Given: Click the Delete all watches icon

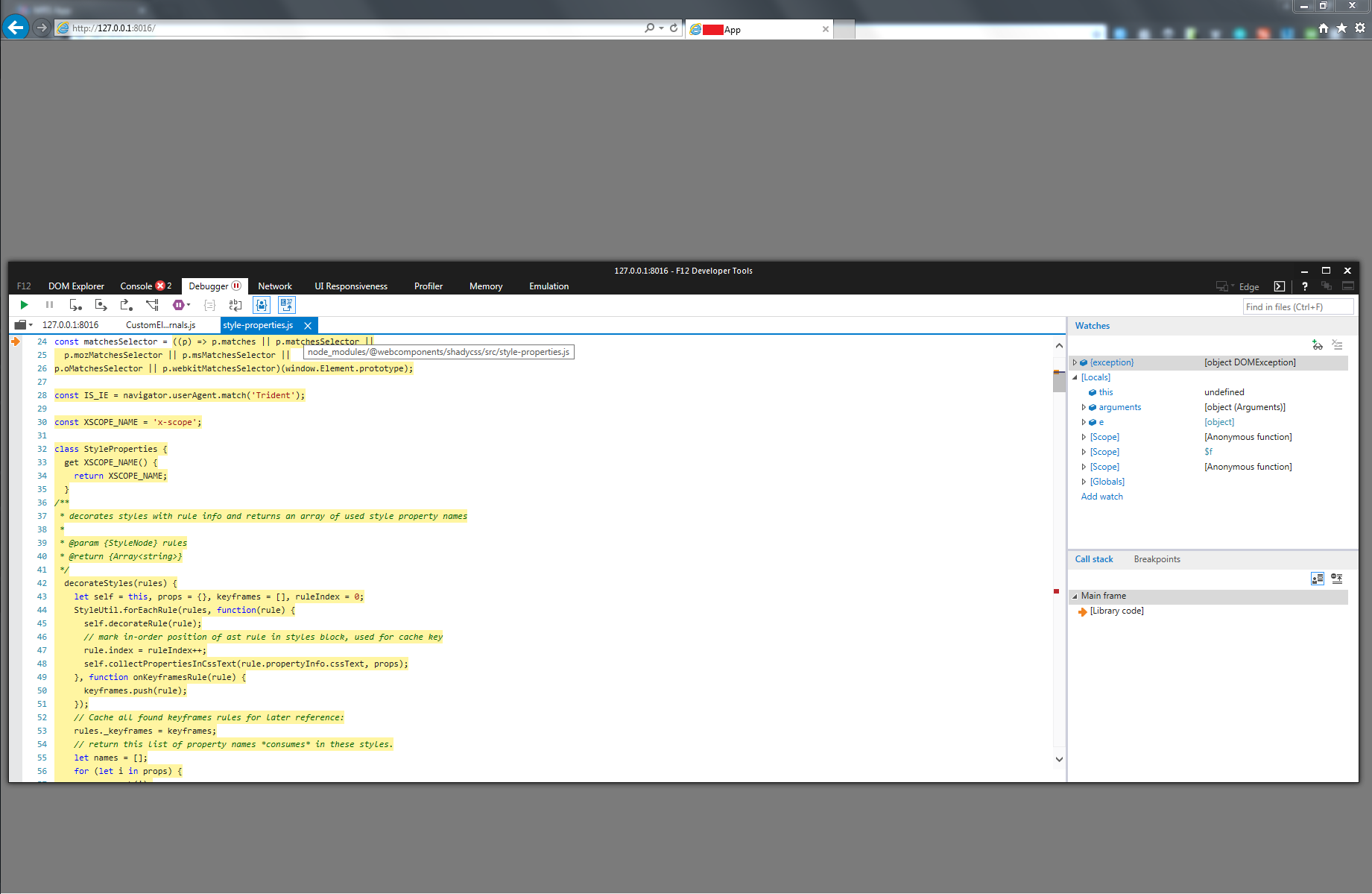Looking at the screenshot, I should (1337, 344).
